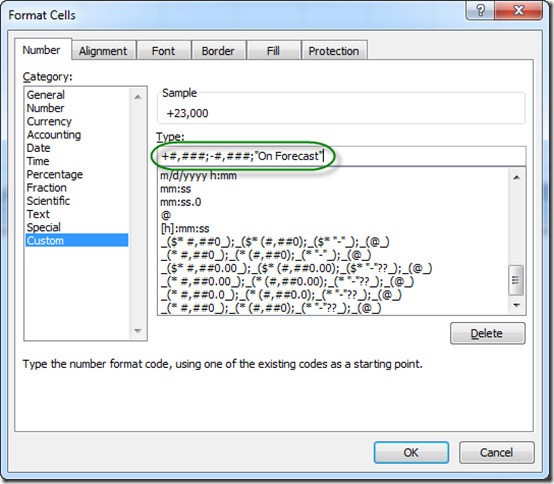Click Category list scroll down arrow
The image size is (554, 484).
point(138,331)
